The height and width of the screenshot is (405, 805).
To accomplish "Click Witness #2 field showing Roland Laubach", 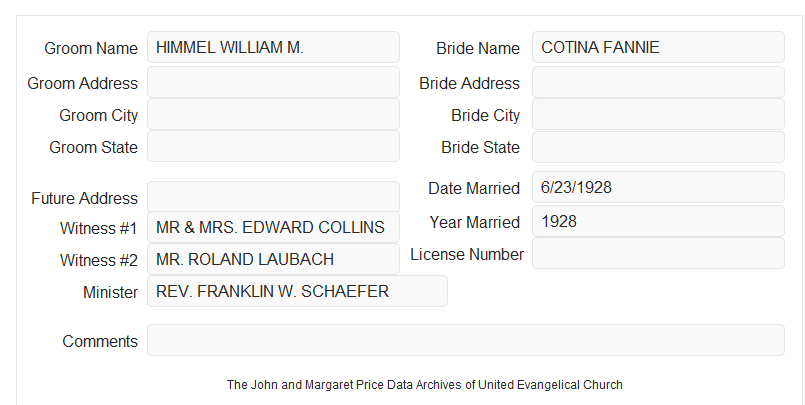I will tap(273, 259).
